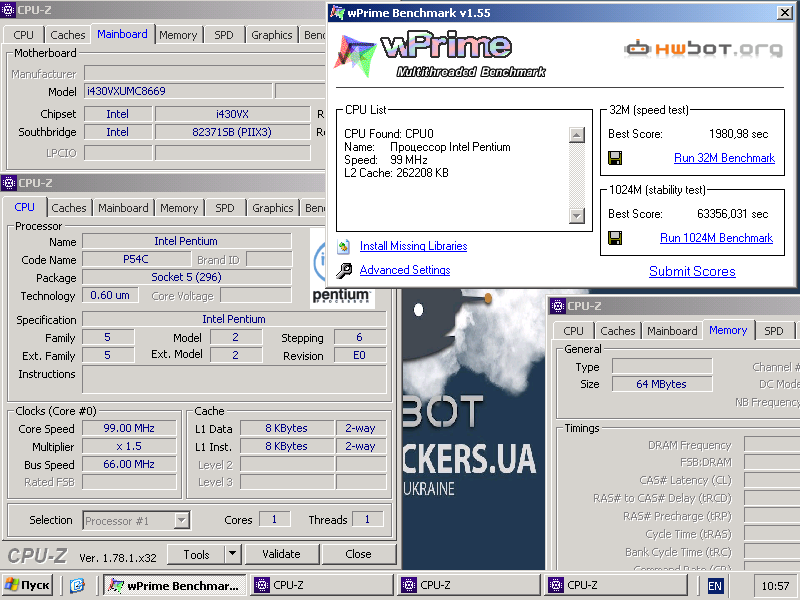The image size is (800, 600).
Task: Switch to Mainboard tab in Memory CPU-Z window
Action: tap(672, 331)
